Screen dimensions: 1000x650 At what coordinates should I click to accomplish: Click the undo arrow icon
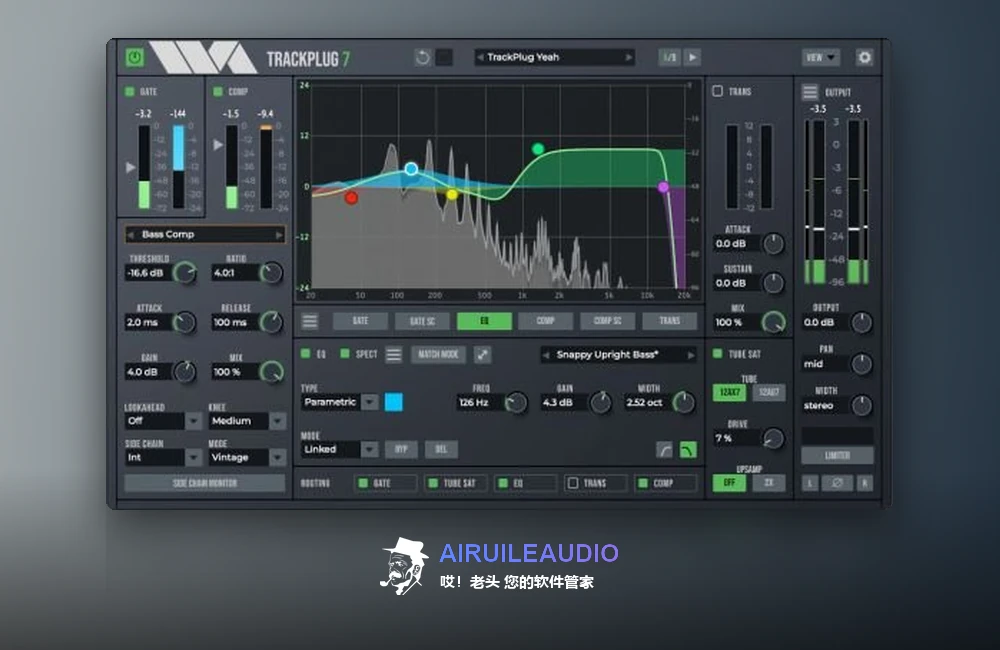(422, 57)
